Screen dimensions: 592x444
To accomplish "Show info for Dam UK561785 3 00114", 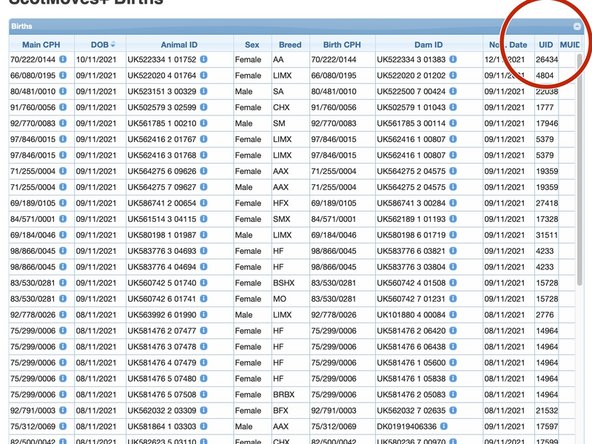I will pos(453,123).
